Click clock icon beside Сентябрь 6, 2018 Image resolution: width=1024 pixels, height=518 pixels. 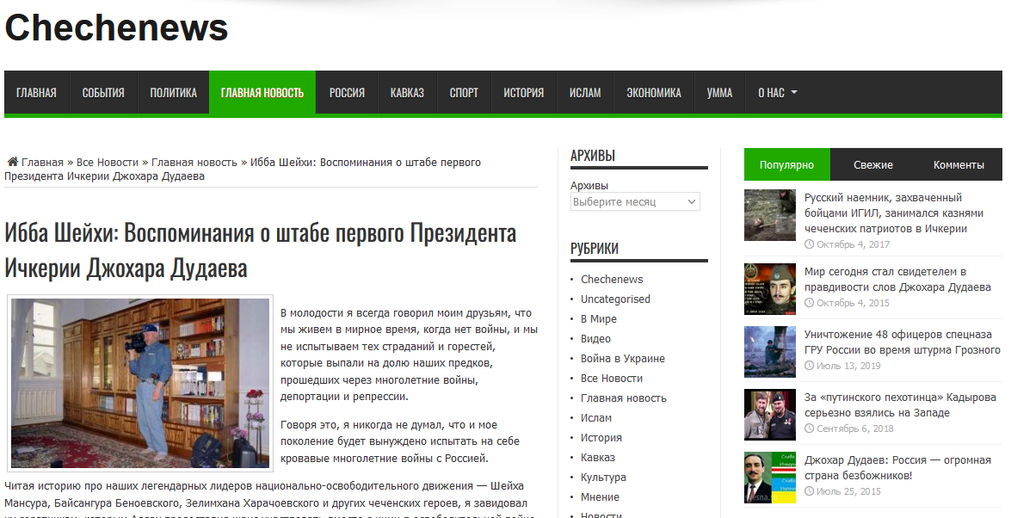[x=809, y=429]
